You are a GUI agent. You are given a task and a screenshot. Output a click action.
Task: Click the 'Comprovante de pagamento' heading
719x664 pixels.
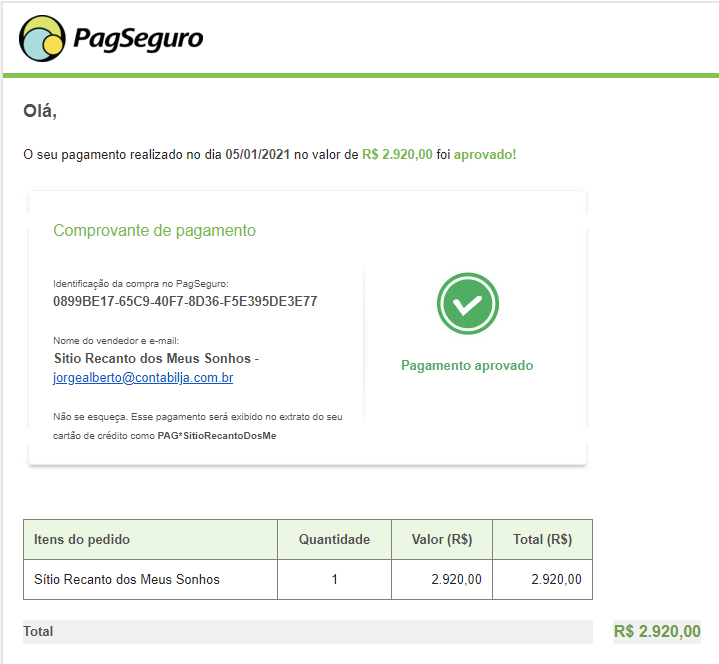[155, 230]
